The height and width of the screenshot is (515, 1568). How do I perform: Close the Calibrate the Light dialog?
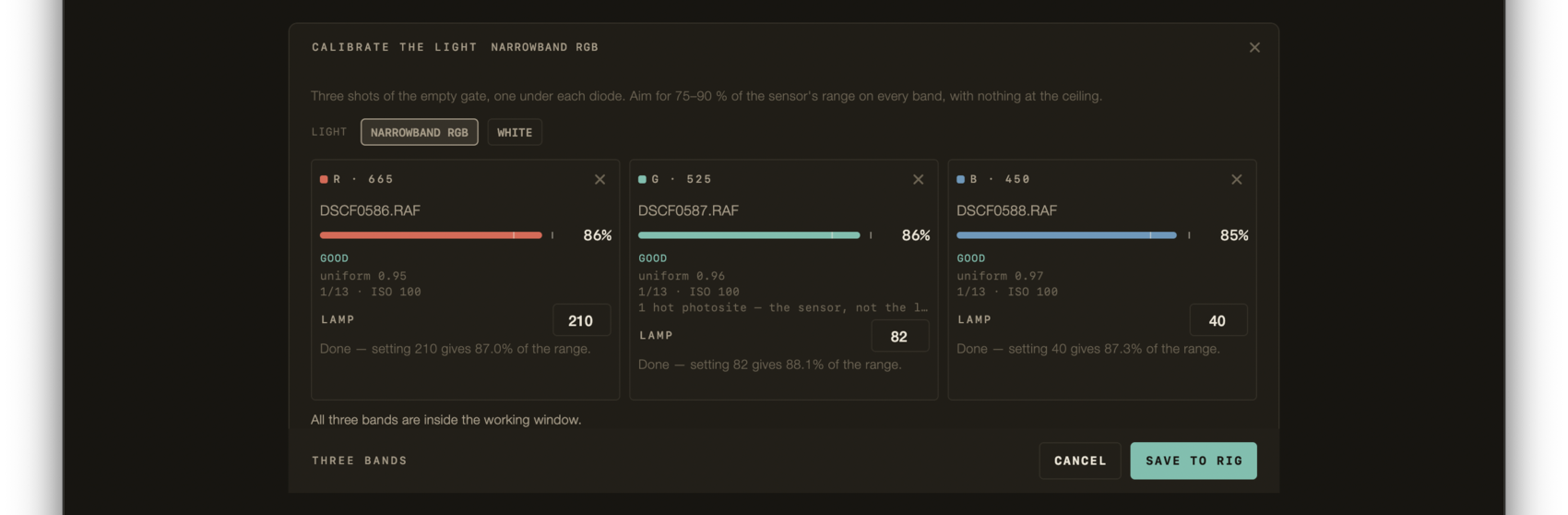1254,47
